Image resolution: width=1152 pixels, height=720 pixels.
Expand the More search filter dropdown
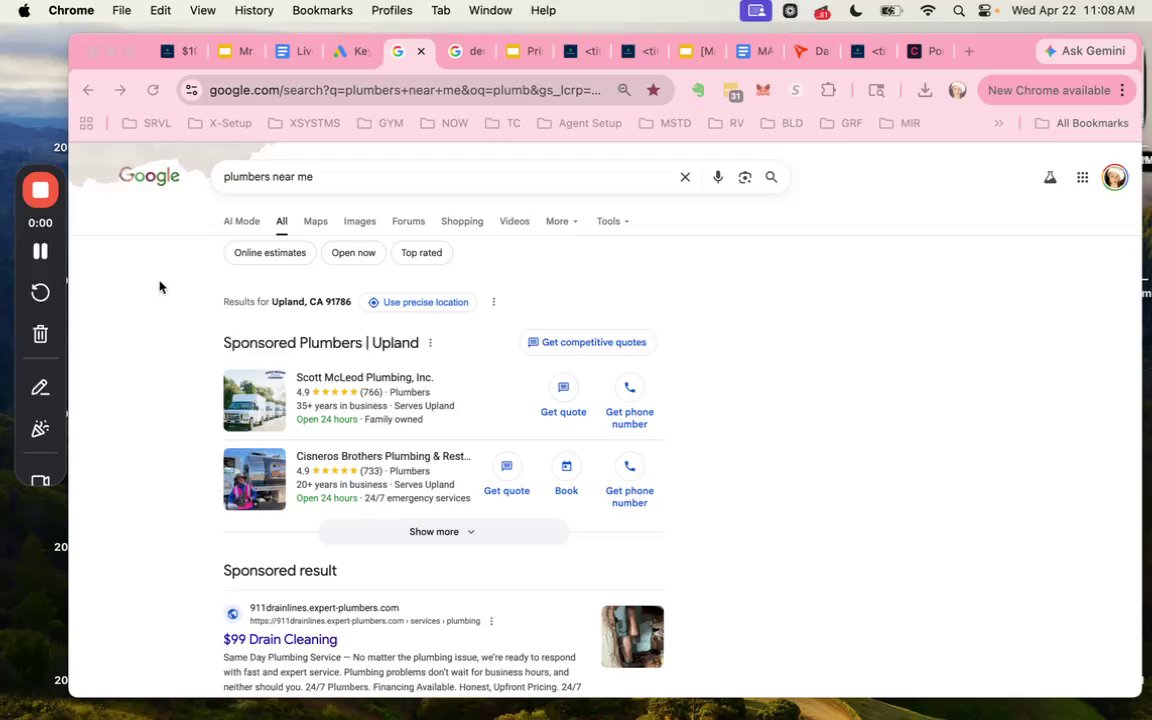[561, 221]
